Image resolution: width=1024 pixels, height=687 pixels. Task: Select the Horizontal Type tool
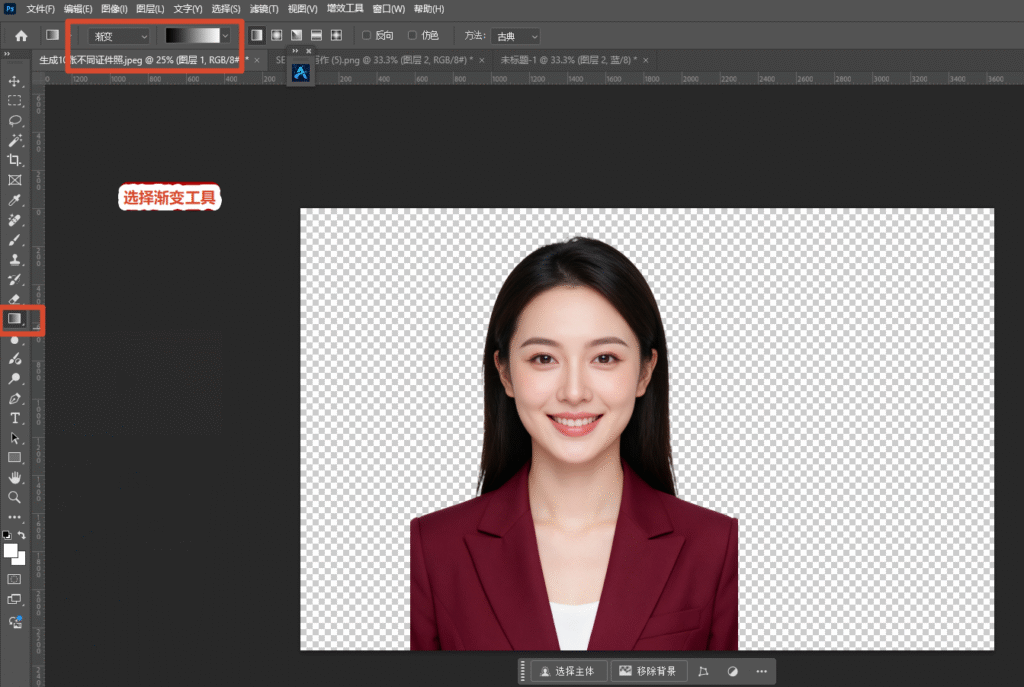tap(14, 418)
